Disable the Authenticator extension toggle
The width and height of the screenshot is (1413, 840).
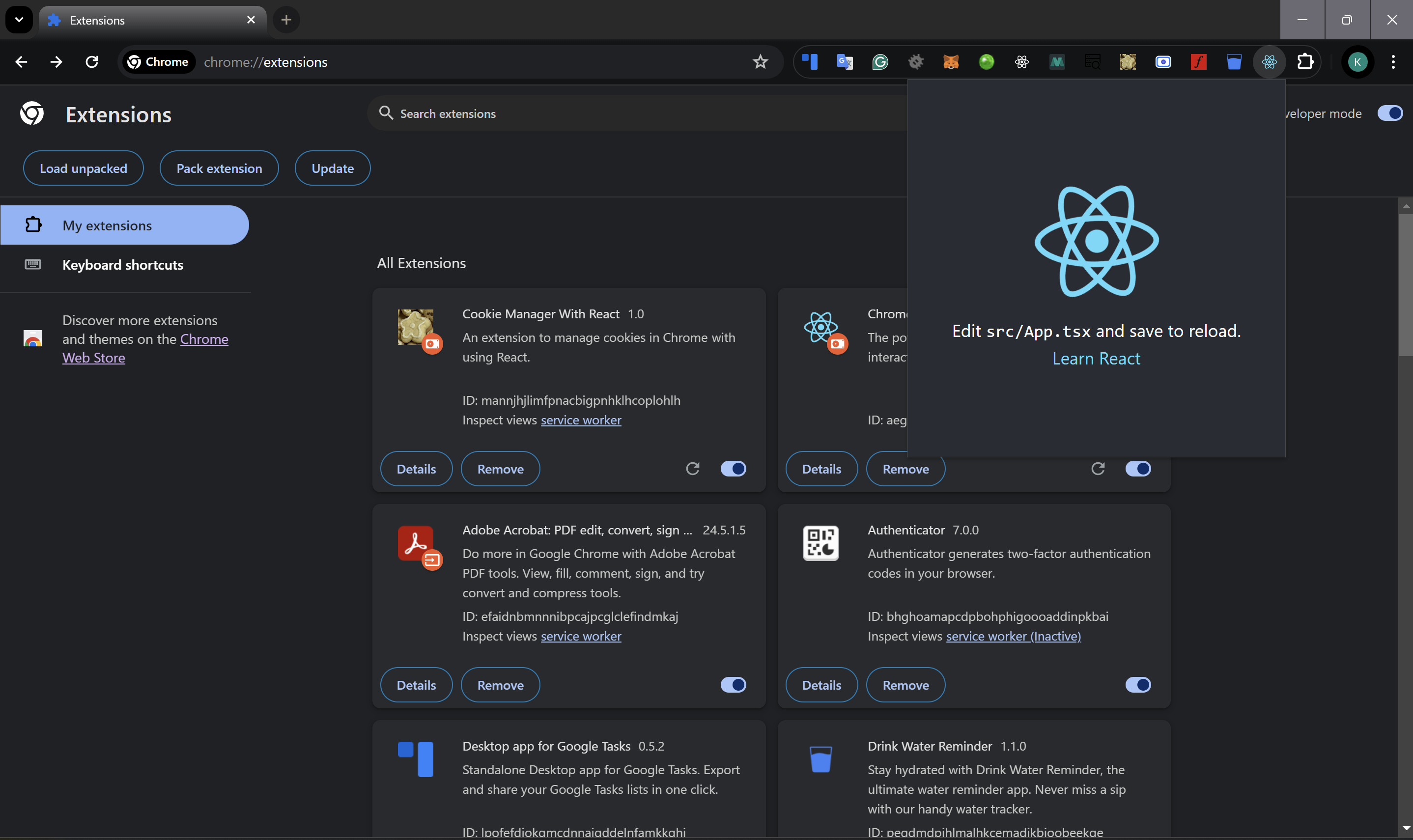coord(1138,685)
